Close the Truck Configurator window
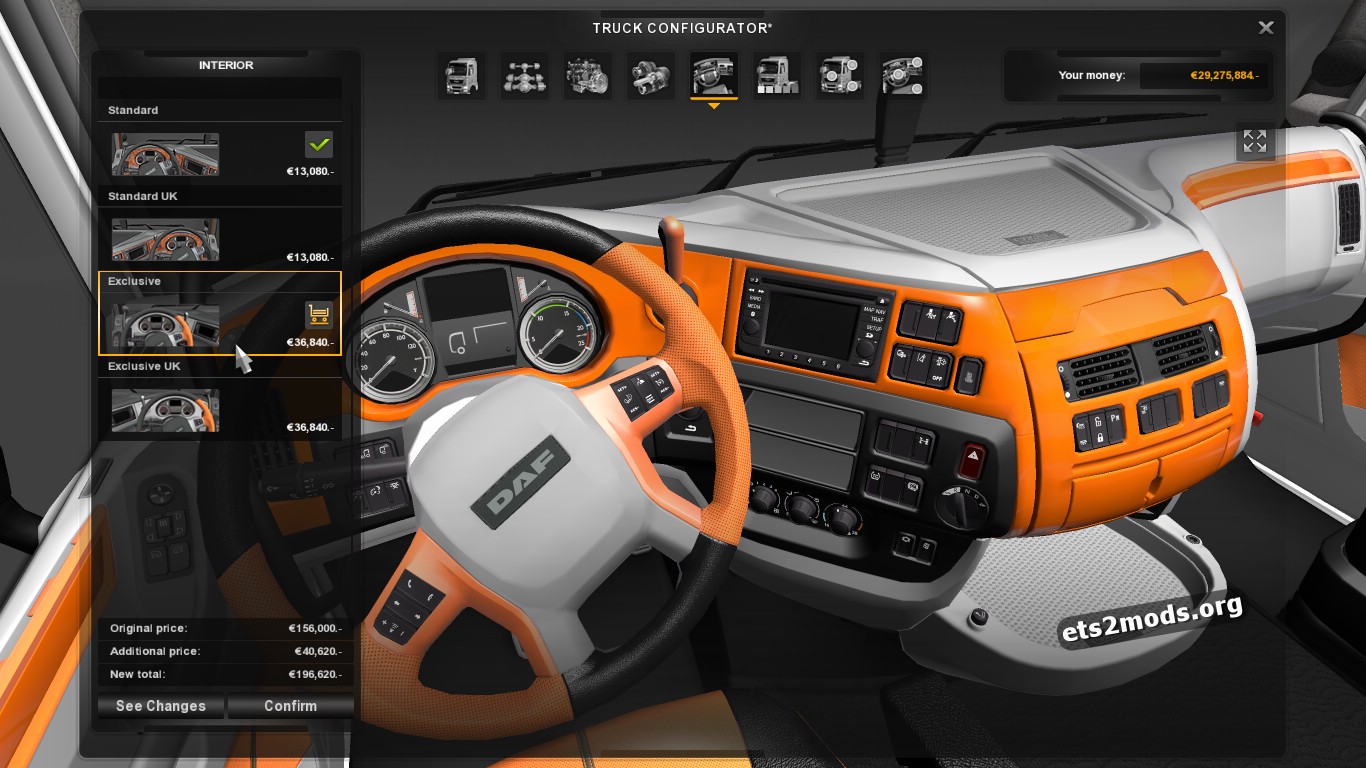Screen dimensions: 1366x768 [1266, 28]
